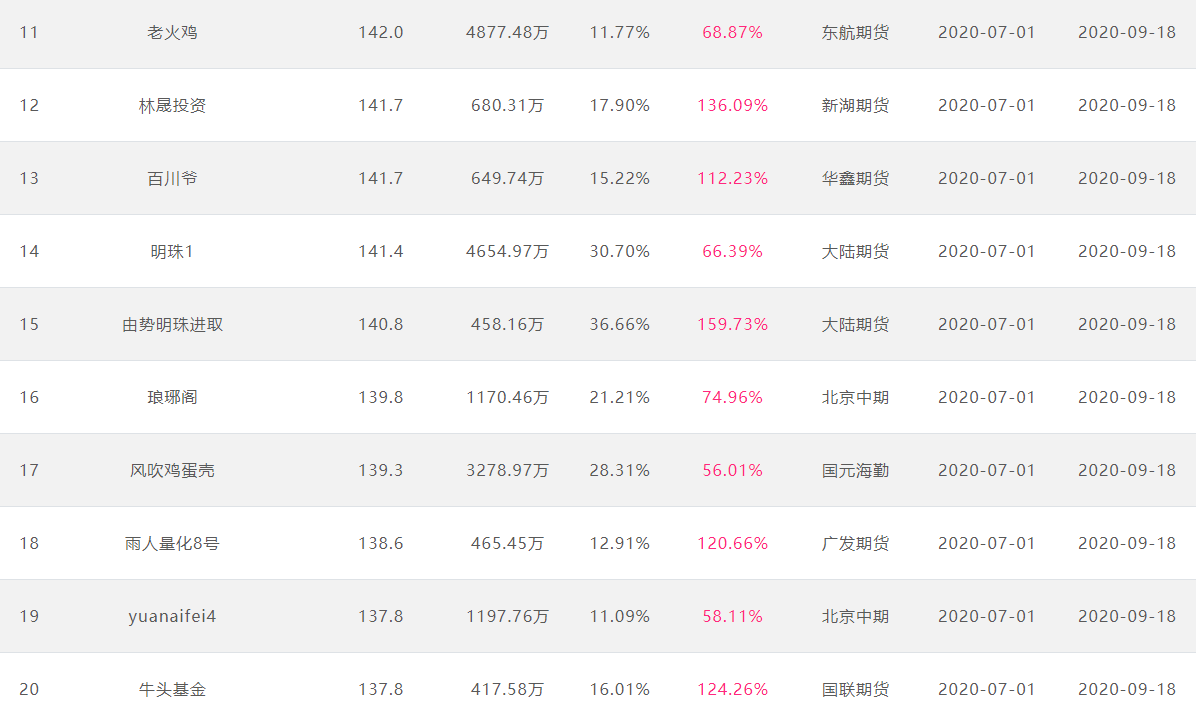Click 国联期货 broker in row 20

point(855,690)
